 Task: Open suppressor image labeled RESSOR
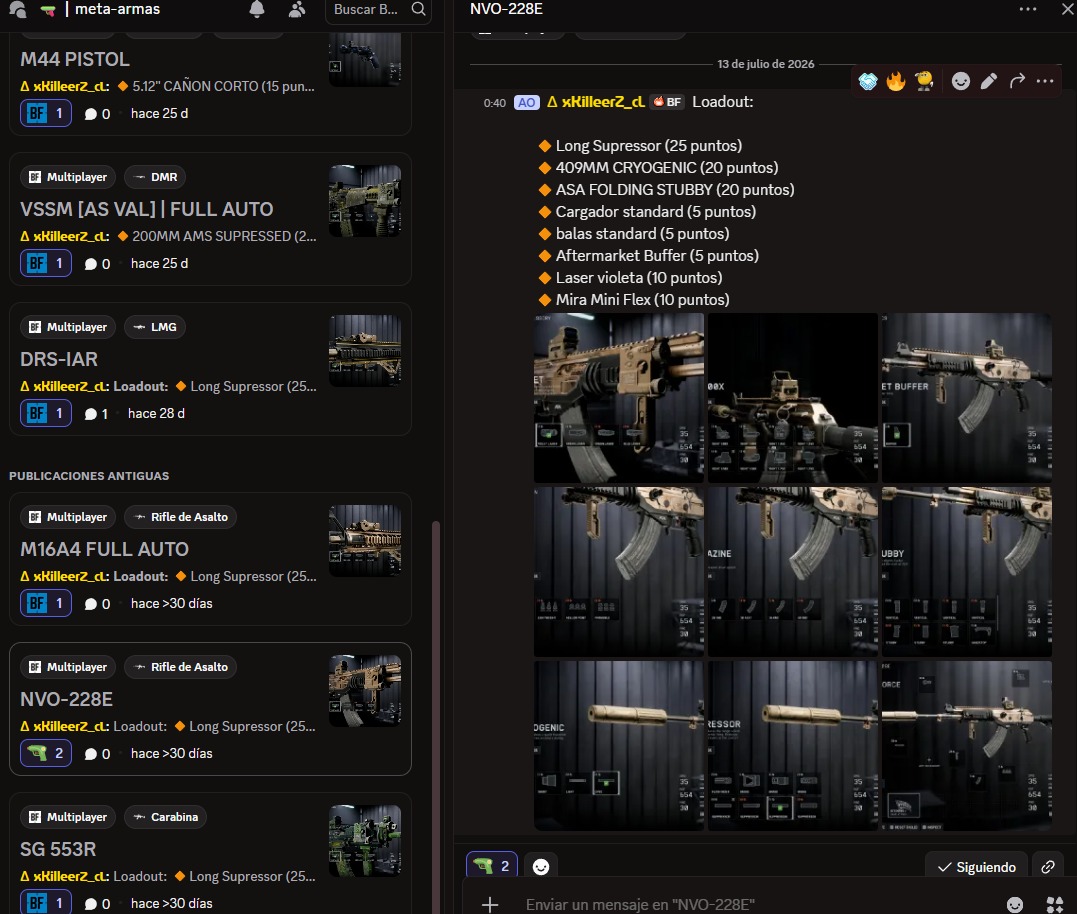793,746
